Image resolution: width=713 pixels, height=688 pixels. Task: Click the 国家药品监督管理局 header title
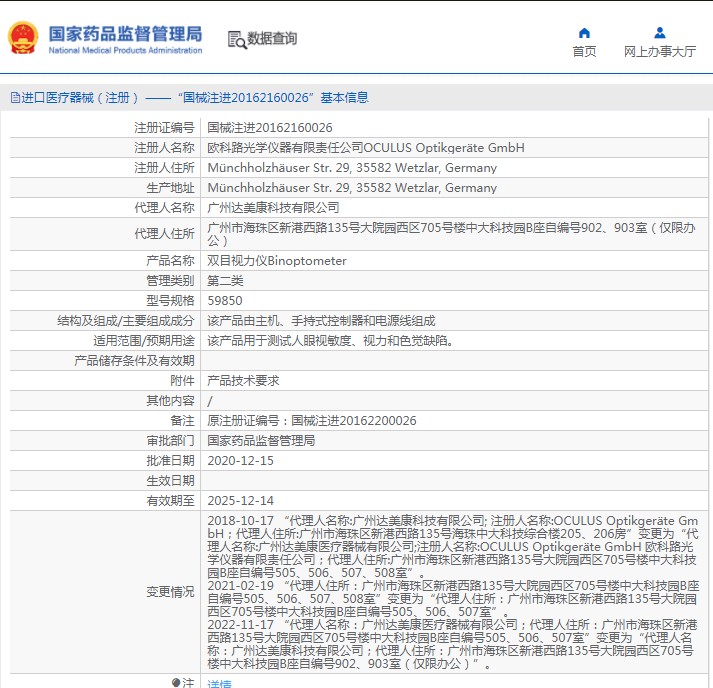pos(126,34)
